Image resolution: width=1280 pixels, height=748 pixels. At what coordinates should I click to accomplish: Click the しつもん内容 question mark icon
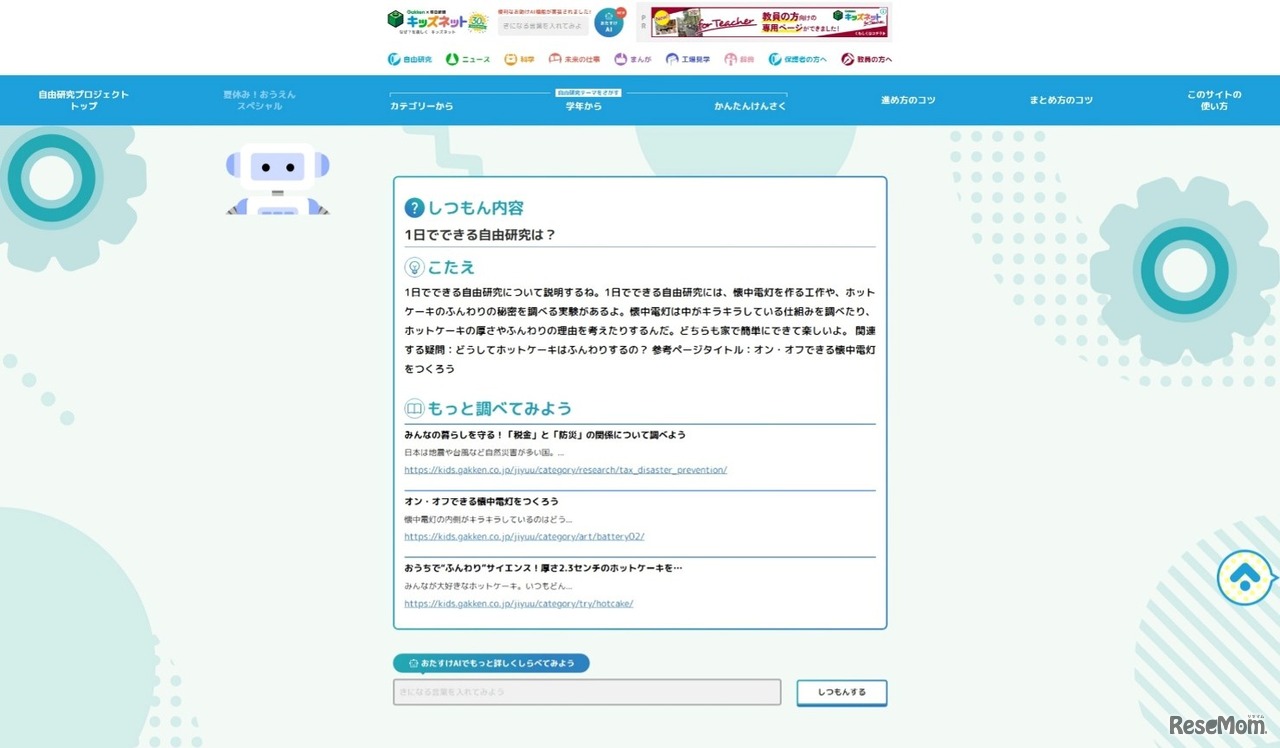tap(414, 208)
